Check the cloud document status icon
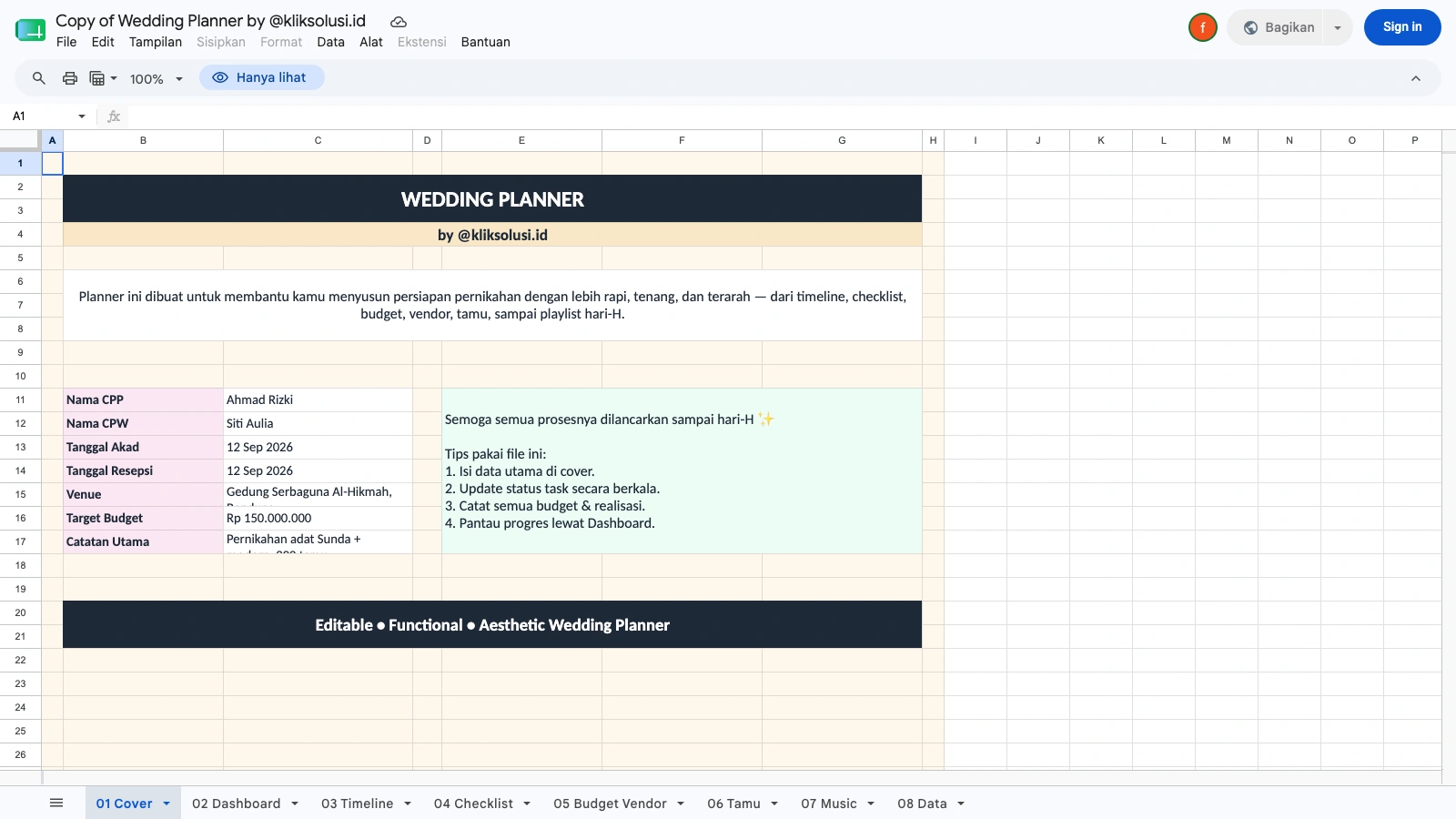The height and width of the screenshot is (819, 1456). (x=398, y=22)
